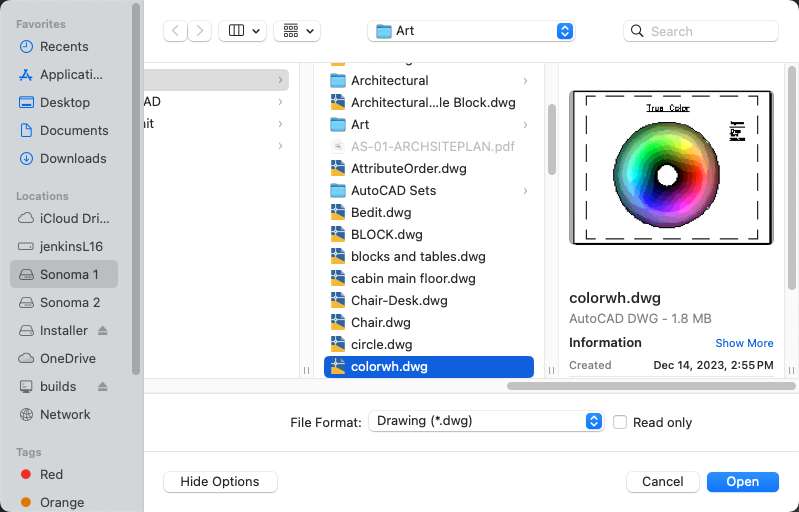The height and width of the screenshot is (512, 799).
Task: Open Recents in the sidebar
Action: (x=63, y=47)
